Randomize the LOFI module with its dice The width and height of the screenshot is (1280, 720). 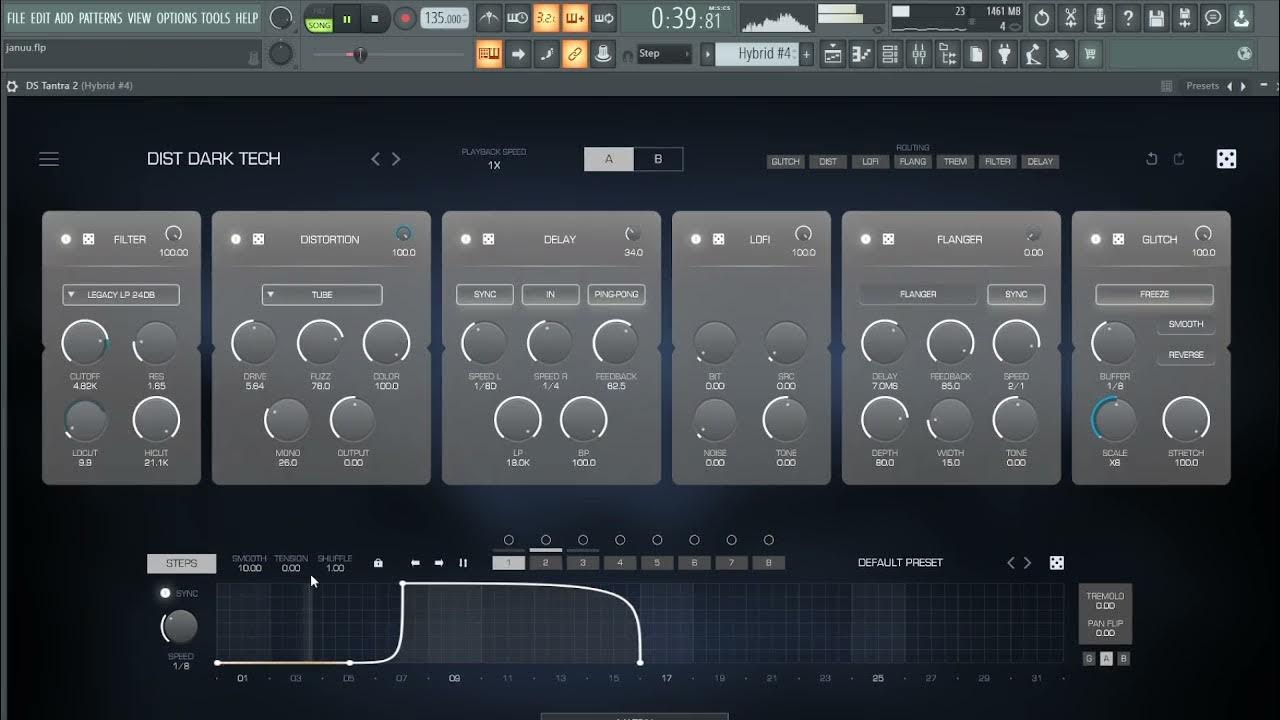click(x=718, y=239)
